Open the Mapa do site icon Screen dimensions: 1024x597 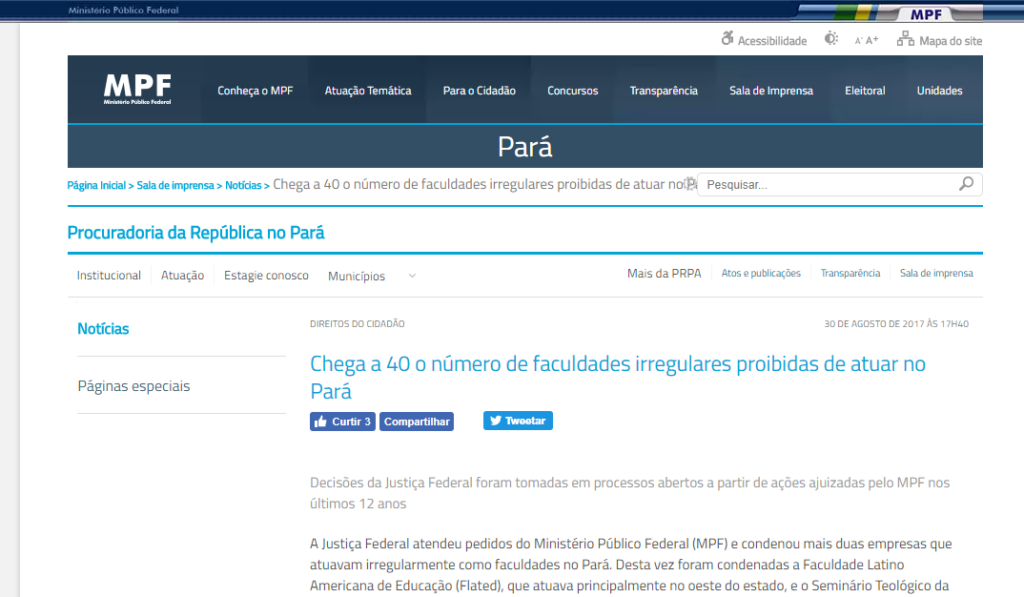pos(906,39)
